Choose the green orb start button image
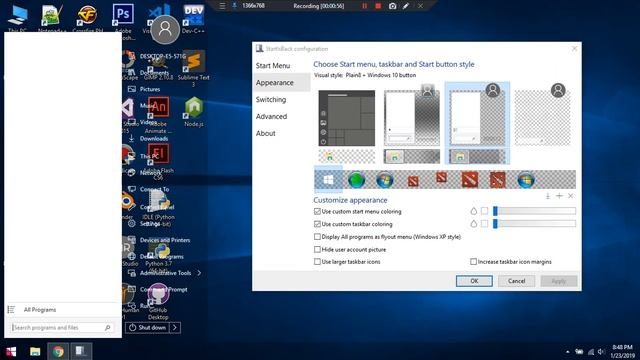Image resolution: width=640 pixels, height=360 pixels. 356,180
